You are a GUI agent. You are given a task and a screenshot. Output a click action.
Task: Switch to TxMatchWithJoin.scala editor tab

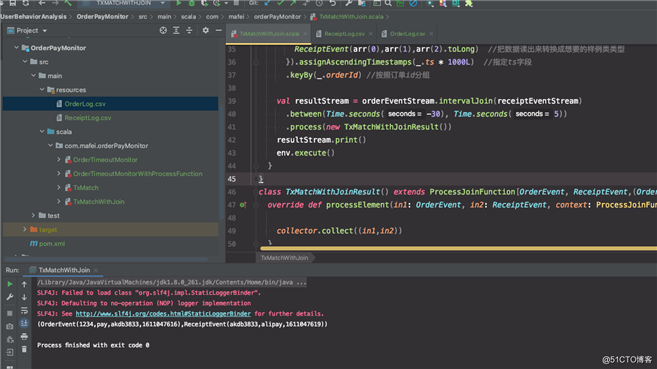click(269, 34)
